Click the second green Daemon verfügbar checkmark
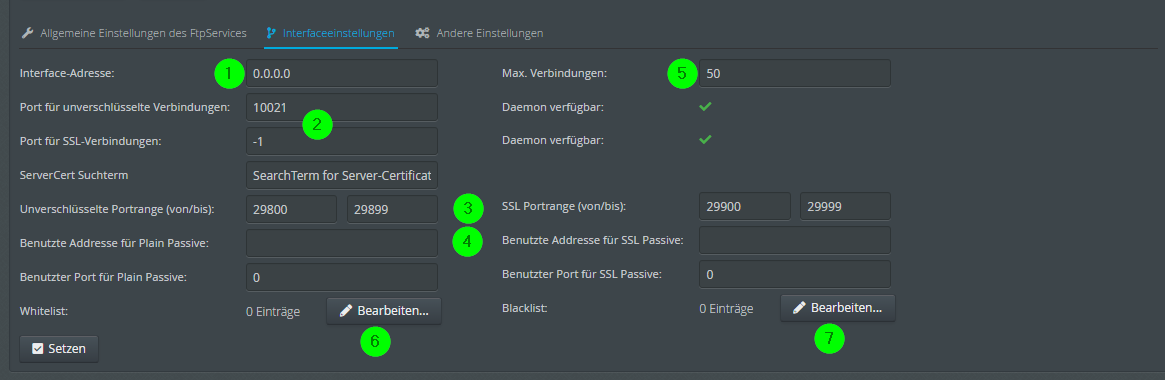 click(705, 139)
